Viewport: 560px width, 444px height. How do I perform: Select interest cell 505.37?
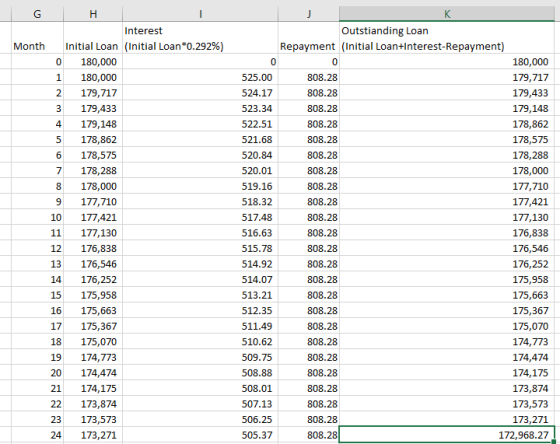pyautogui.click(x=200, y=435)
